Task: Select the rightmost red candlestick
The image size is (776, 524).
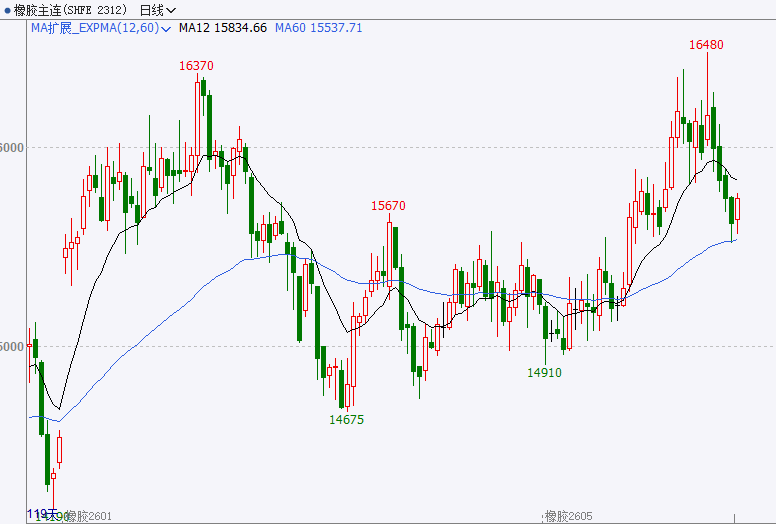Action: click(x=737, y=209)
